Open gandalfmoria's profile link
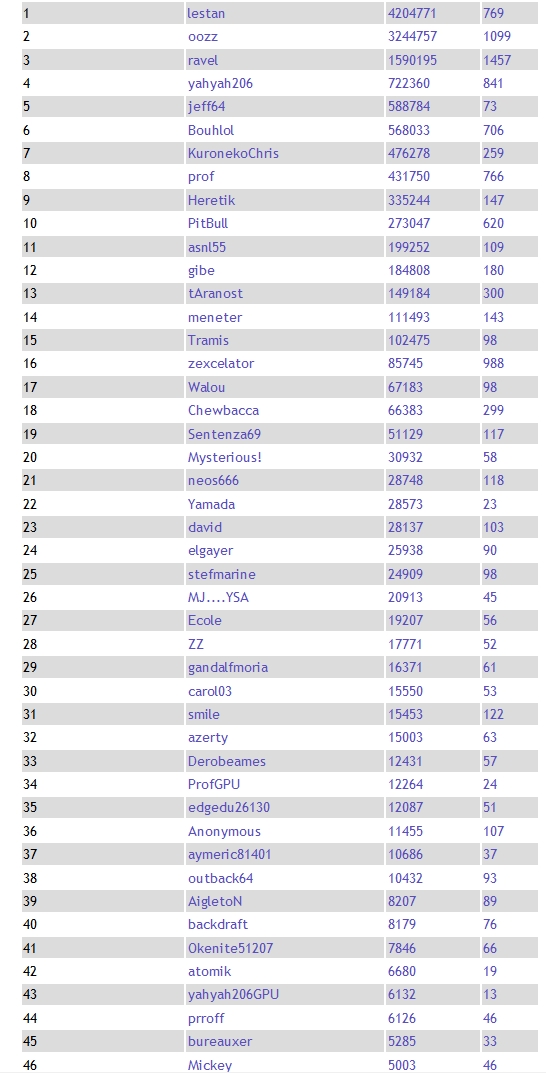Viewport: 546px width, 1073px height. pos(228,667)
